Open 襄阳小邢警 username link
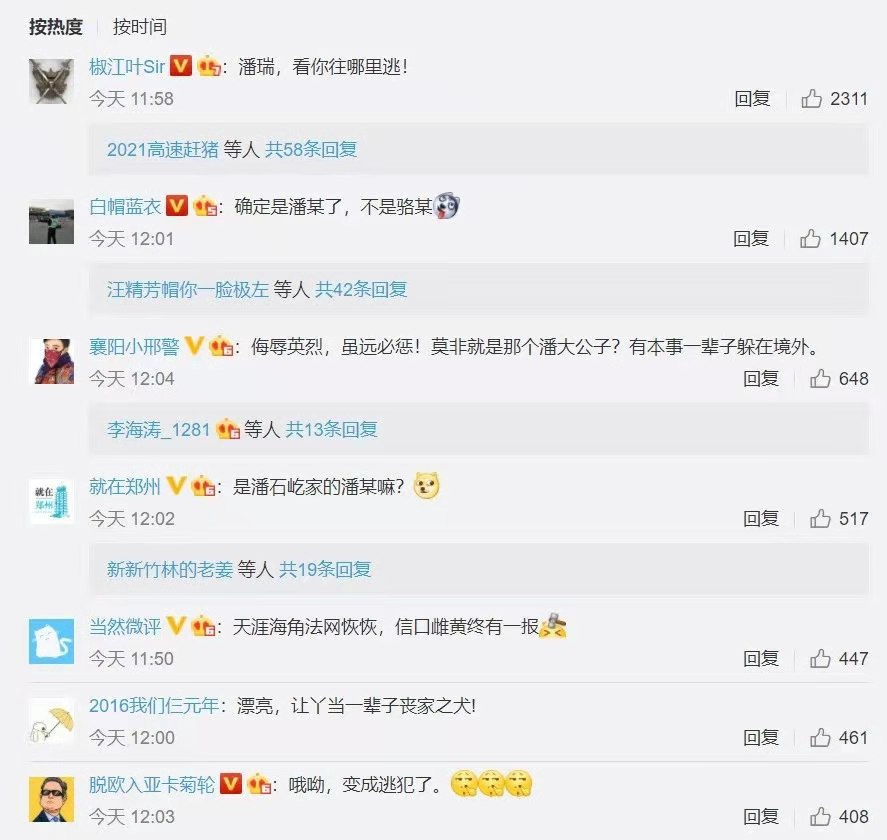Image resolution: width=887 pixels, height=840 pixels. (x=134, y=346)
